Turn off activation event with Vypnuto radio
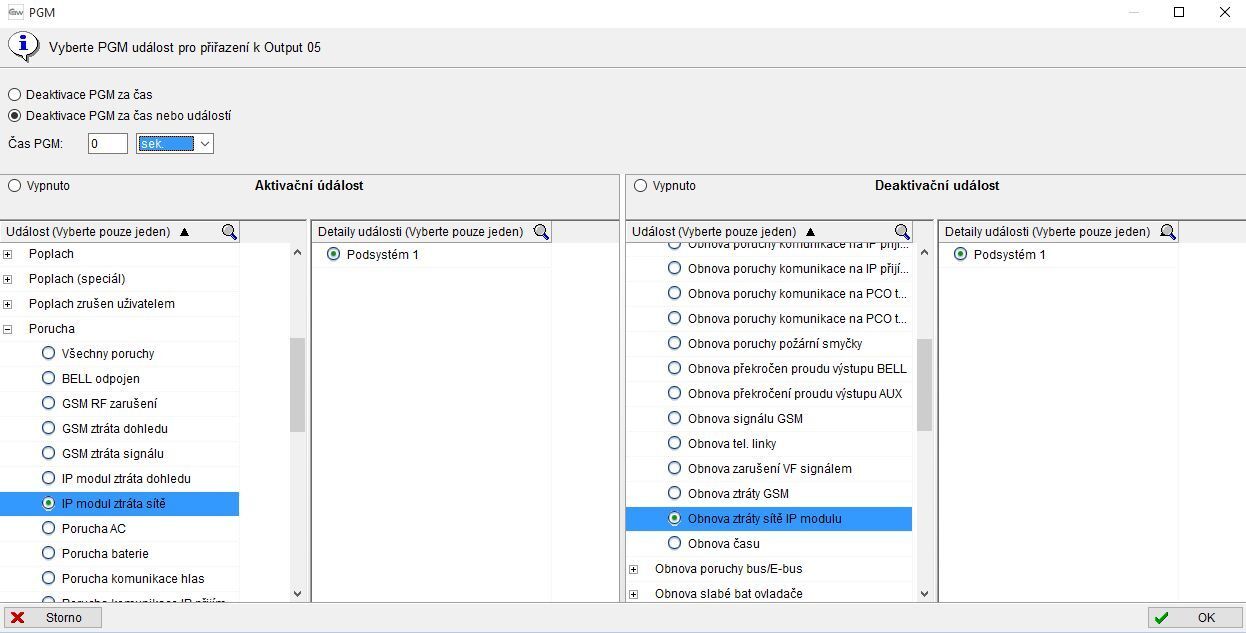Viewport: 1246px width, 633px height. [x=15, y=186]
